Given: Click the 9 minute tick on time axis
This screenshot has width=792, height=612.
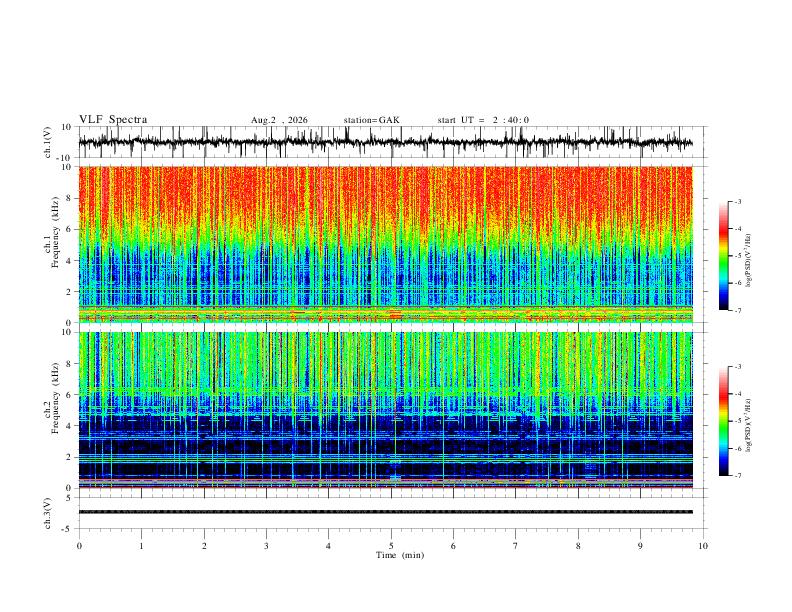Looking at the screenshot, I should [x=640, y=546].
